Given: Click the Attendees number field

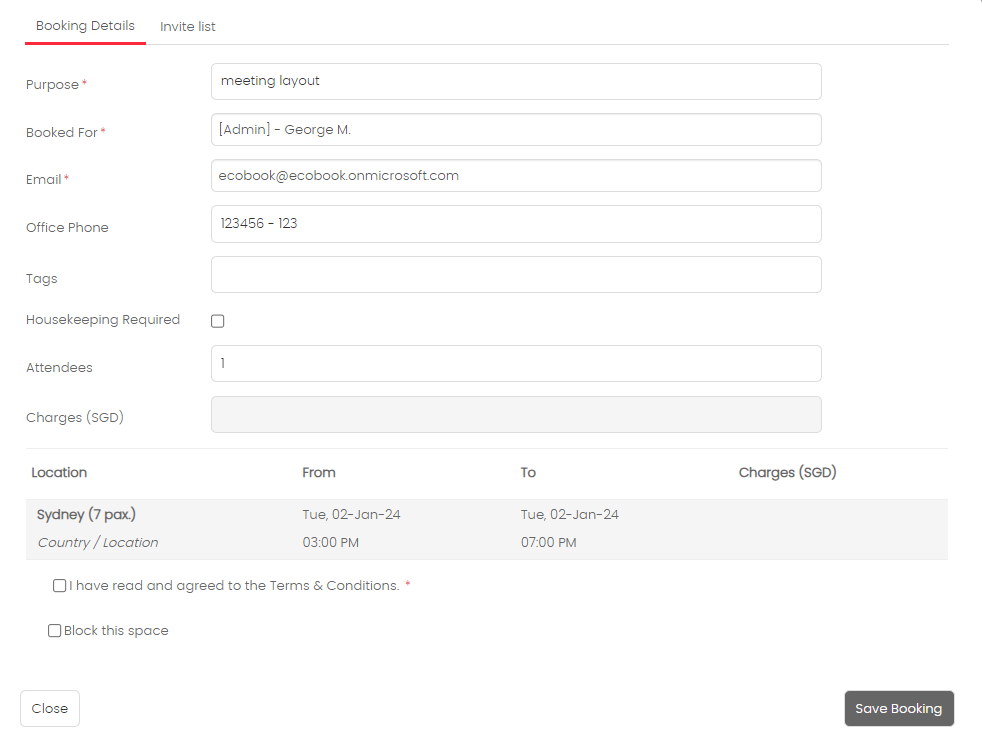Looking at the screenshot, I should point(516,363).
